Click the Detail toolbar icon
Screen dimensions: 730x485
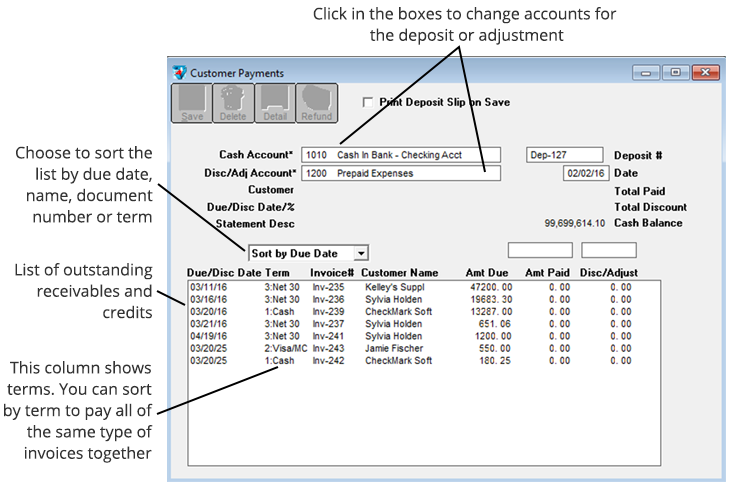click(x=273, y=103)
